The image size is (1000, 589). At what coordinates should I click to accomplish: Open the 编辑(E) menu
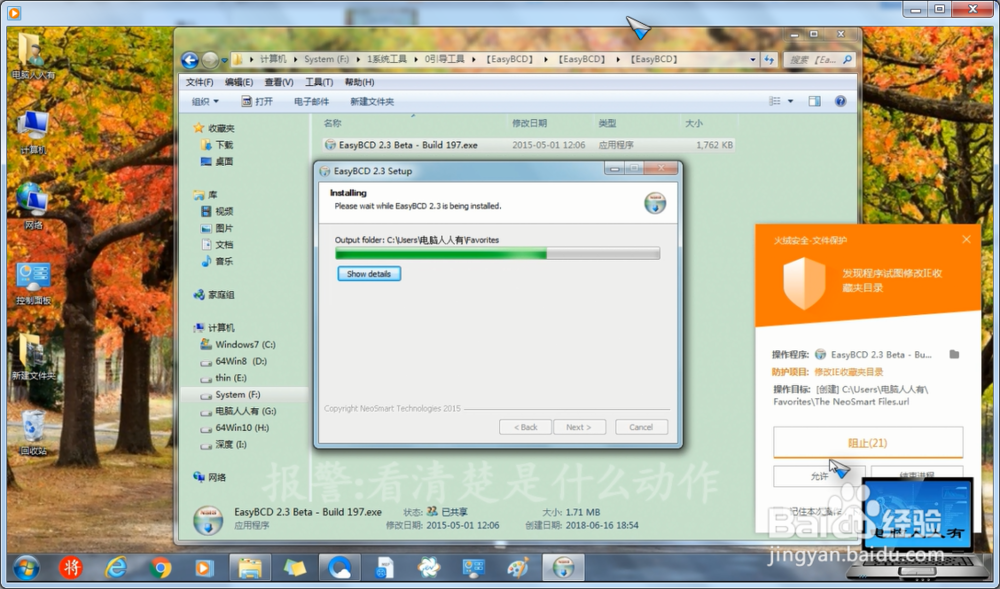point(239,82)
